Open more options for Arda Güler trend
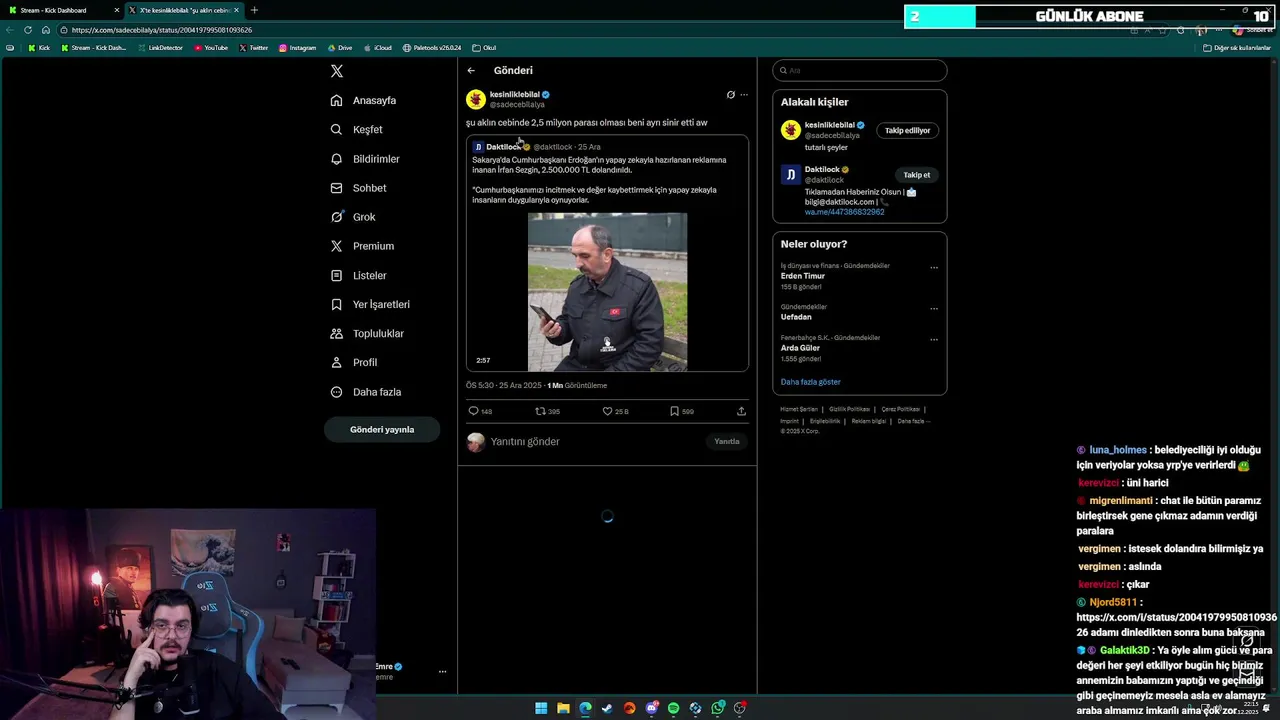The height and width of the screenshot is (720, 1280). click(934, 339)
